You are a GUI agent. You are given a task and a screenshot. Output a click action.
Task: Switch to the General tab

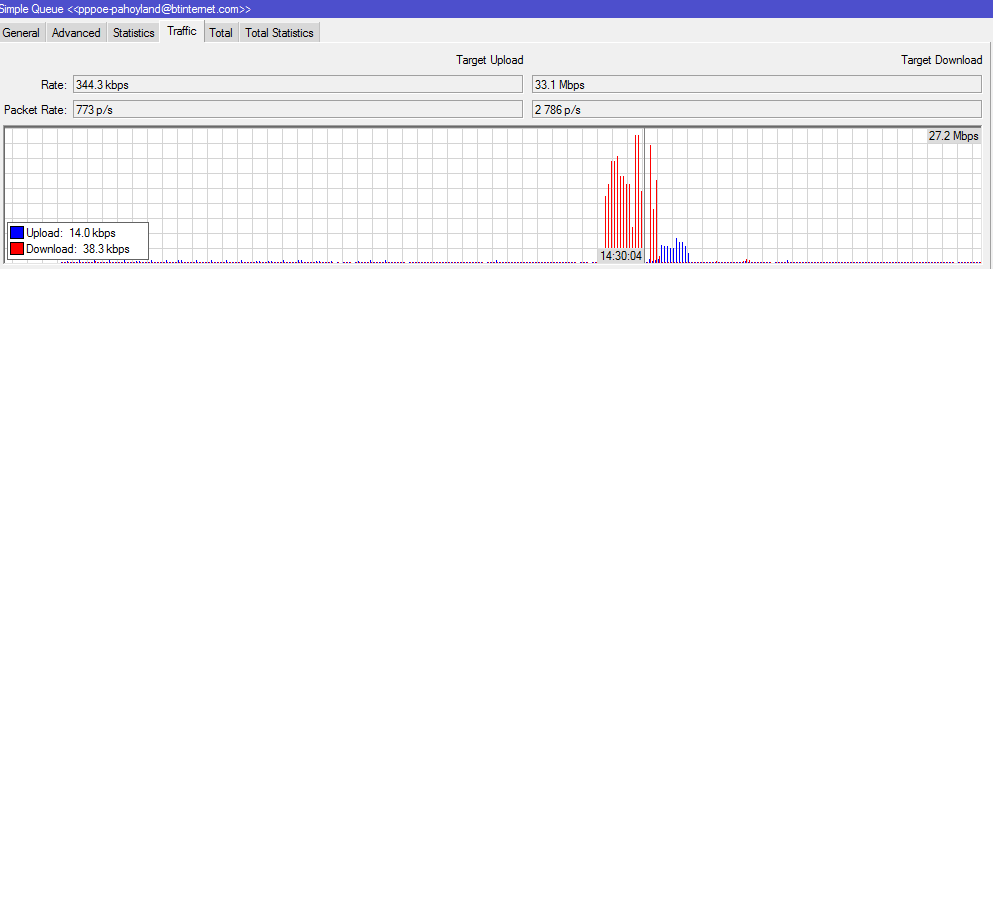click(x=21, y=33)
